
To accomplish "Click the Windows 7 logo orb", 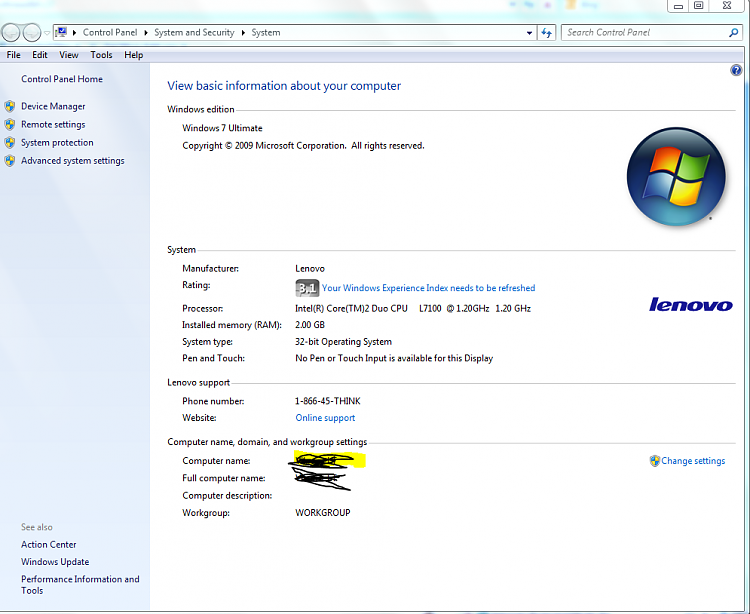I will pos(676,176).
